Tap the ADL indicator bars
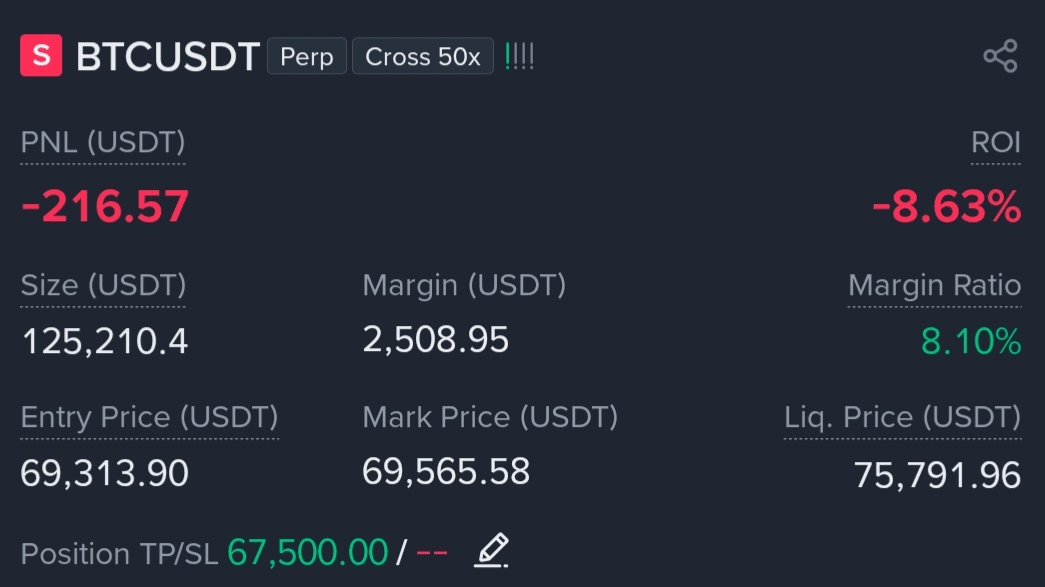Viewport: 1045px width, 587px height. tap(519, 57)
